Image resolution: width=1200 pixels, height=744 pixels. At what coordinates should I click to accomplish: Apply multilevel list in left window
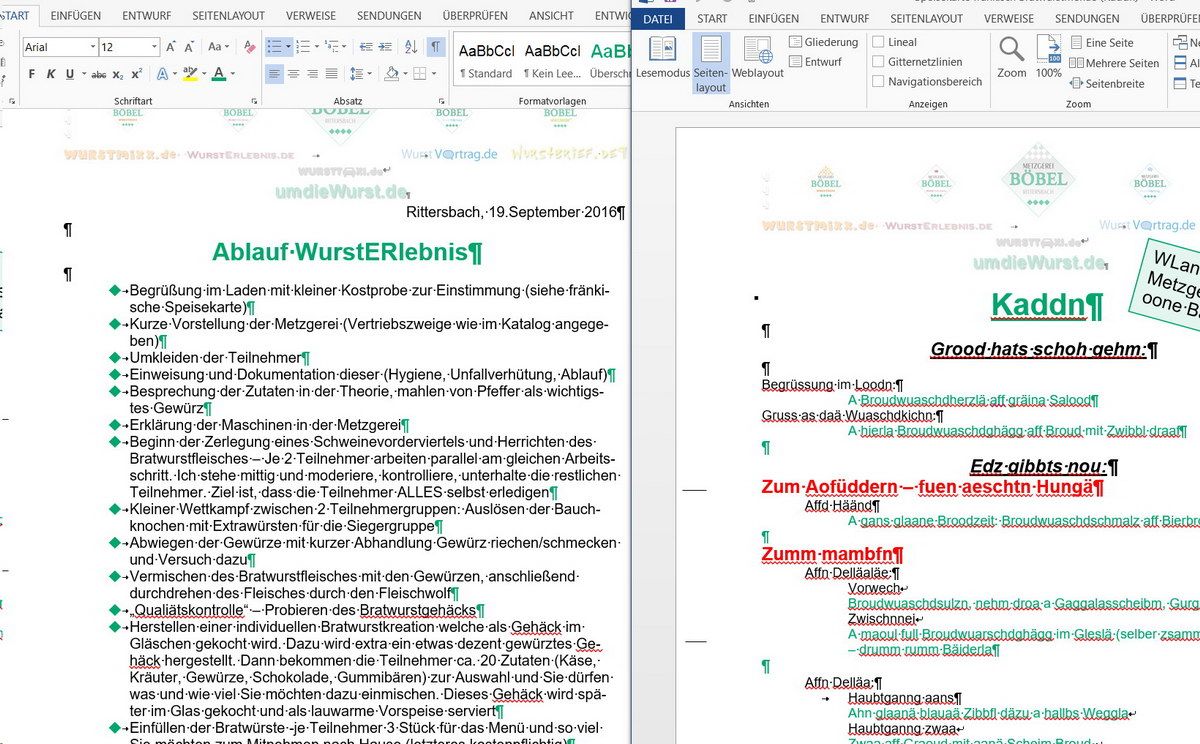pos(332,47)
